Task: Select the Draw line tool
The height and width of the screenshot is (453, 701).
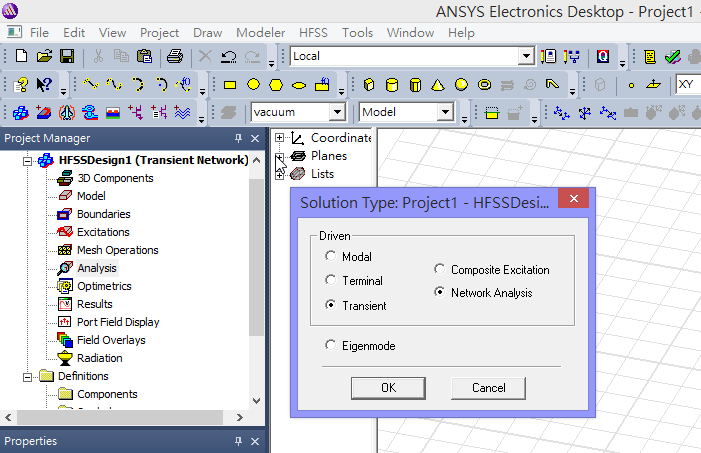Action: click(91, 84)
